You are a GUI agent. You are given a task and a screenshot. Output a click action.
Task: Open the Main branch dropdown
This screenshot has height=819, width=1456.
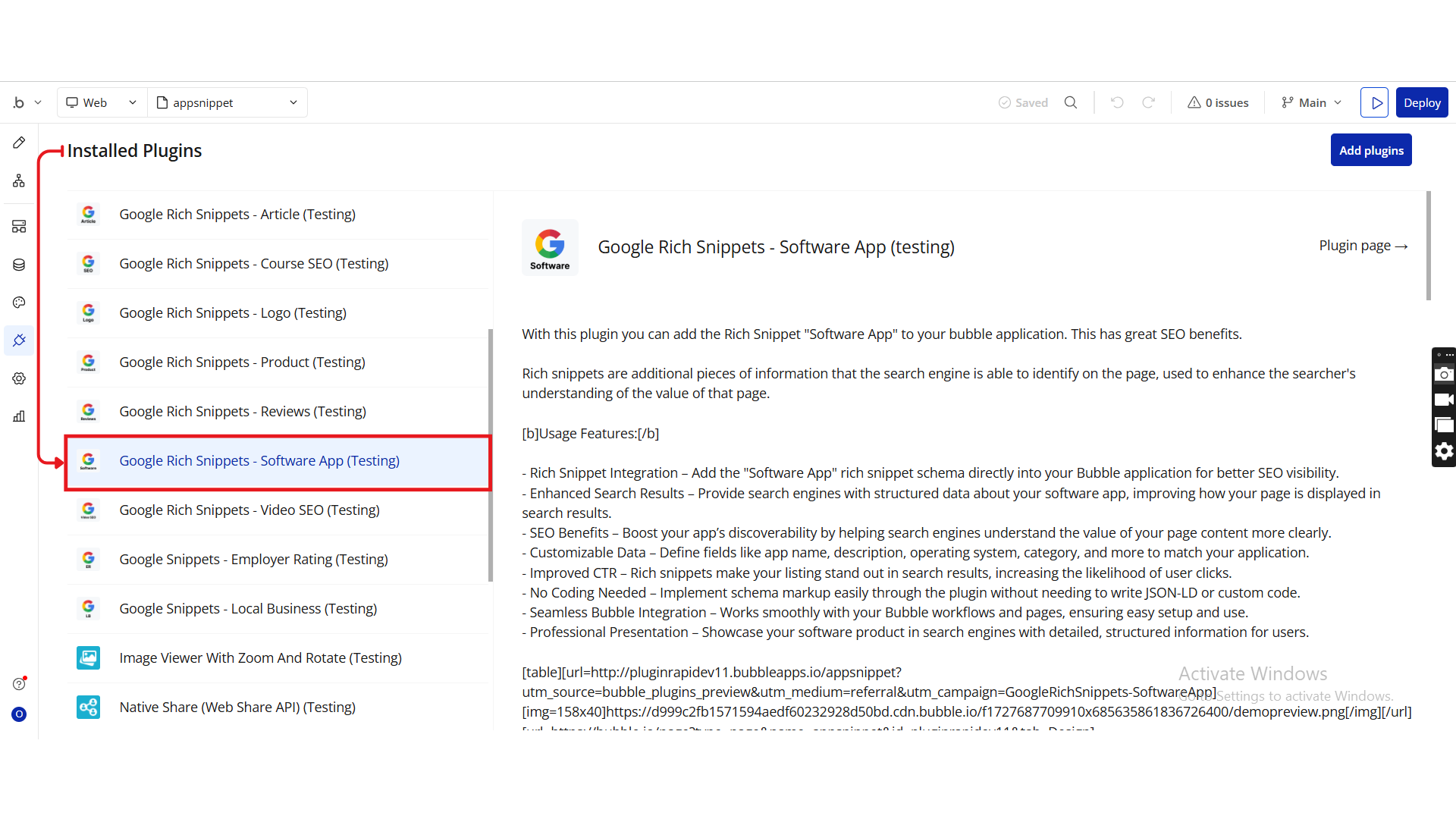(1312, 102)
